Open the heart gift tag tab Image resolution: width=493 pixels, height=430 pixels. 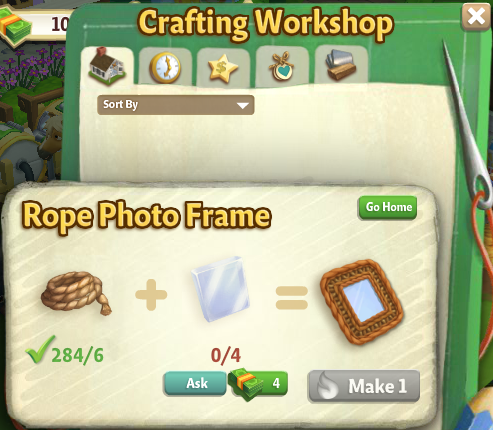(x=282, y=66)
